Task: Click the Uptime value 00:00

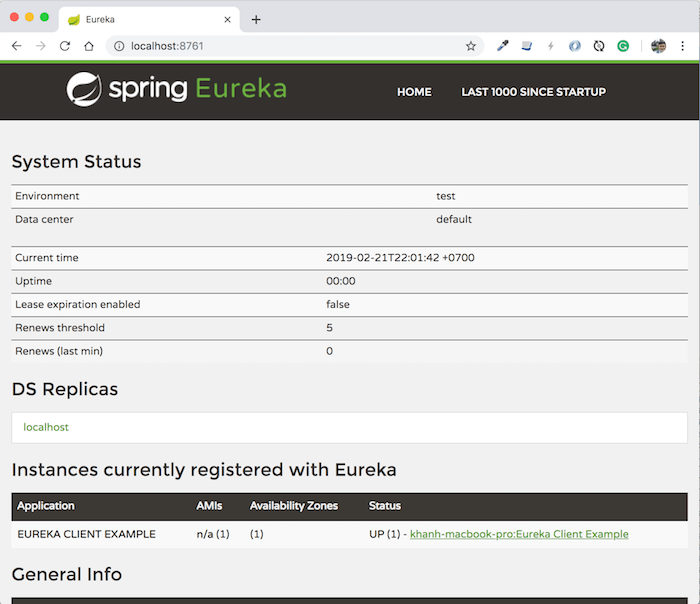Action: click(x=341, y=281)
